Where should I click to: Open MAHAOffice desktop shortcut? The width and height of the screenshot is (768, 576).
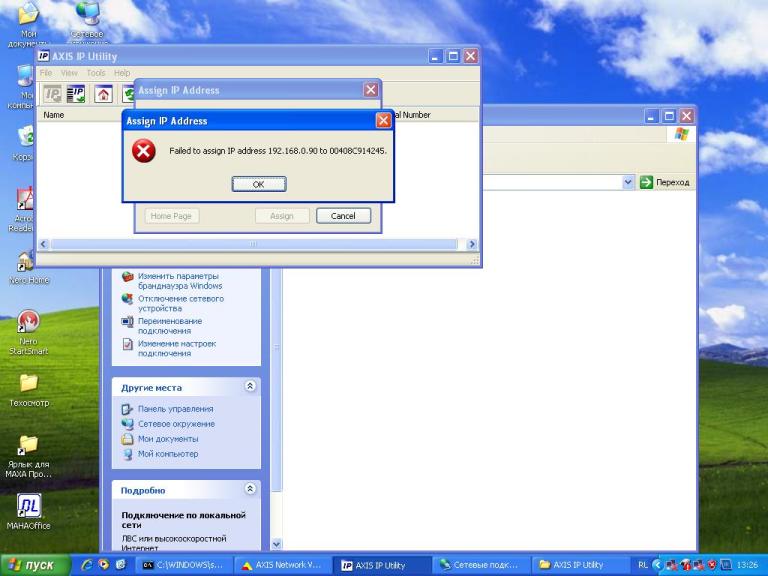pyautogui.click(x=28, y=506)
